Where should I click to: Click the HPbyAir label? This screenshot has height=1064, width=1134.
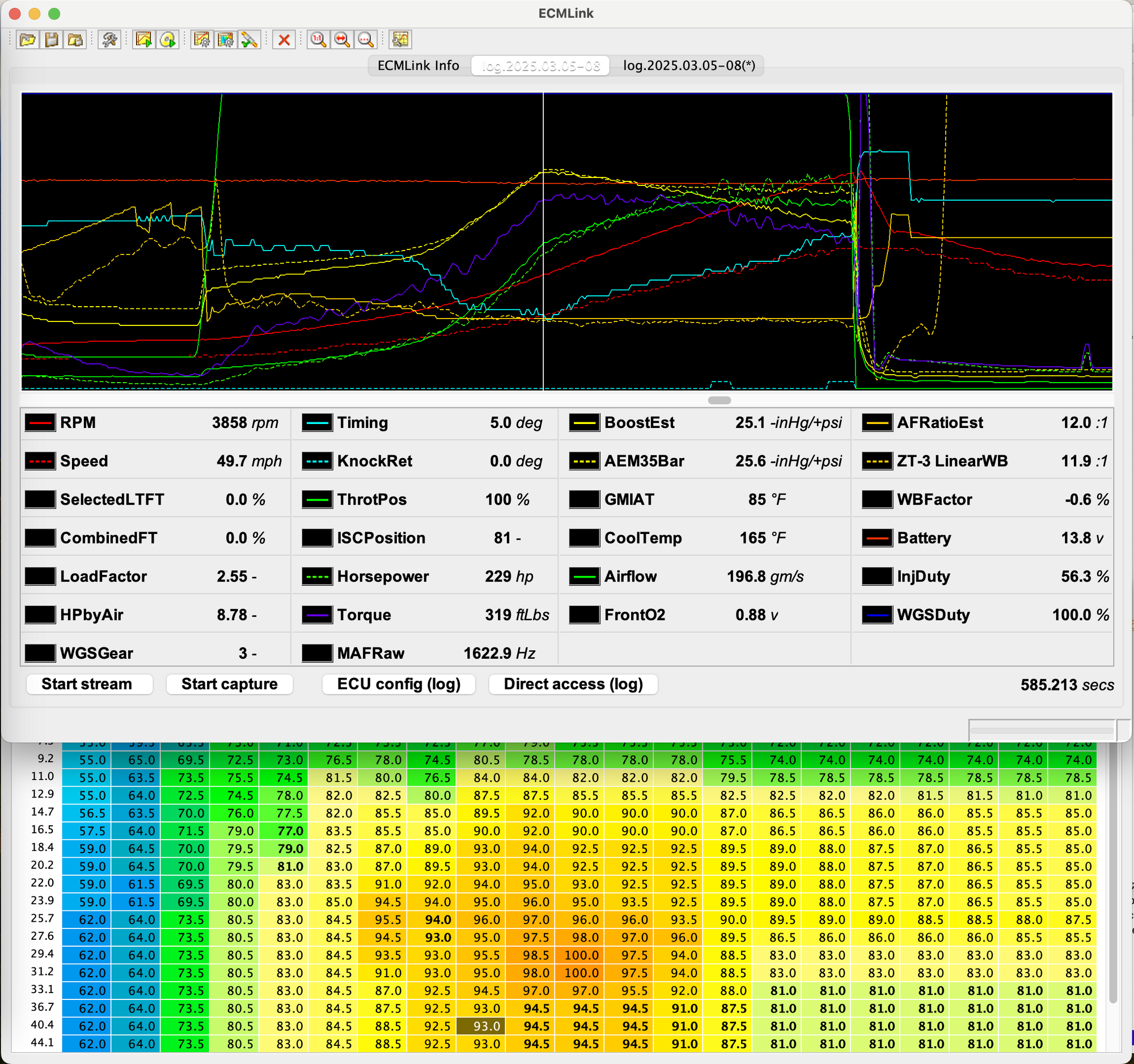coord(92,614)
